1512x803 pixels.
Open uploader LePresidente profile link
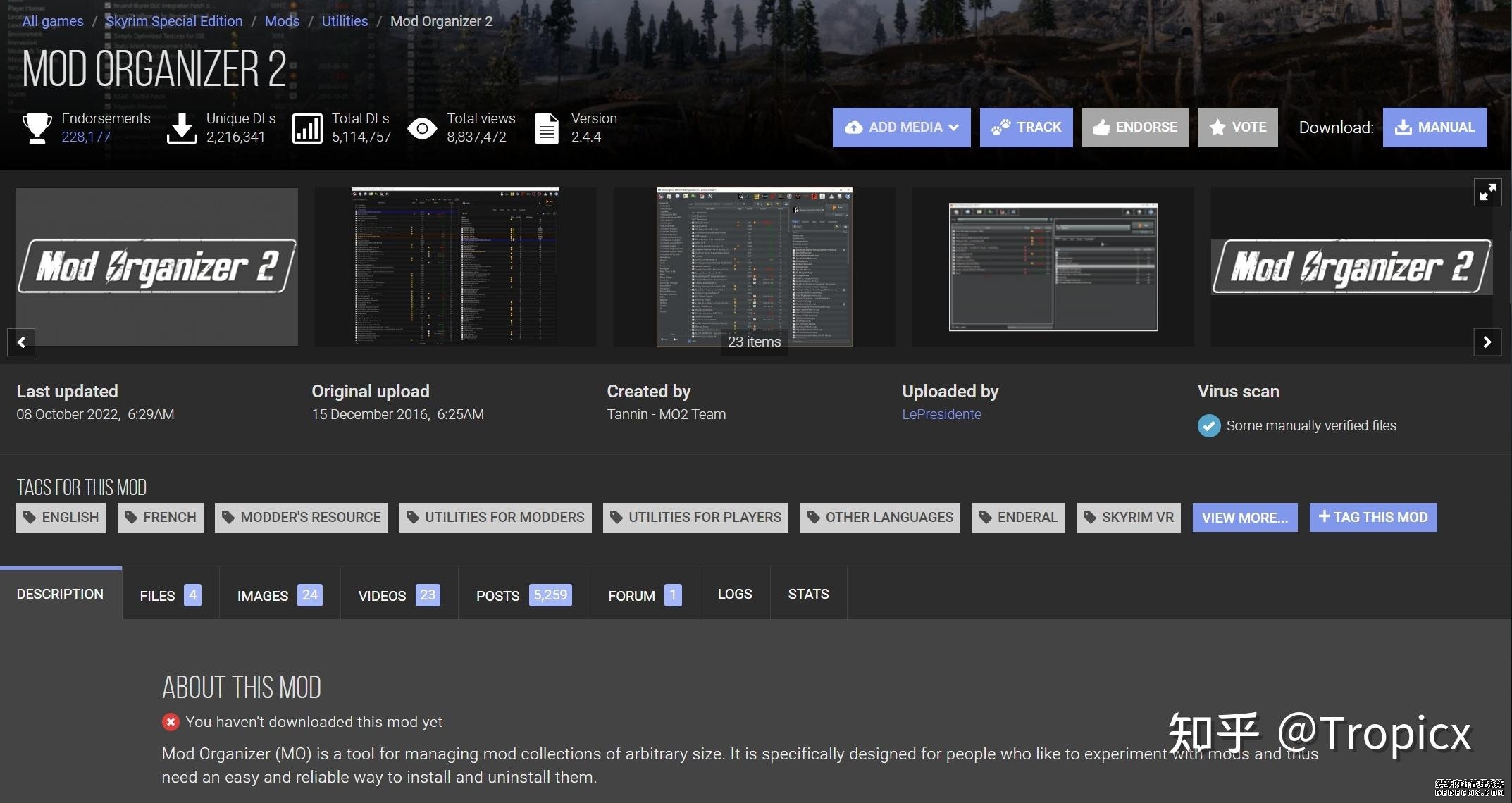[x=941, y=414]
